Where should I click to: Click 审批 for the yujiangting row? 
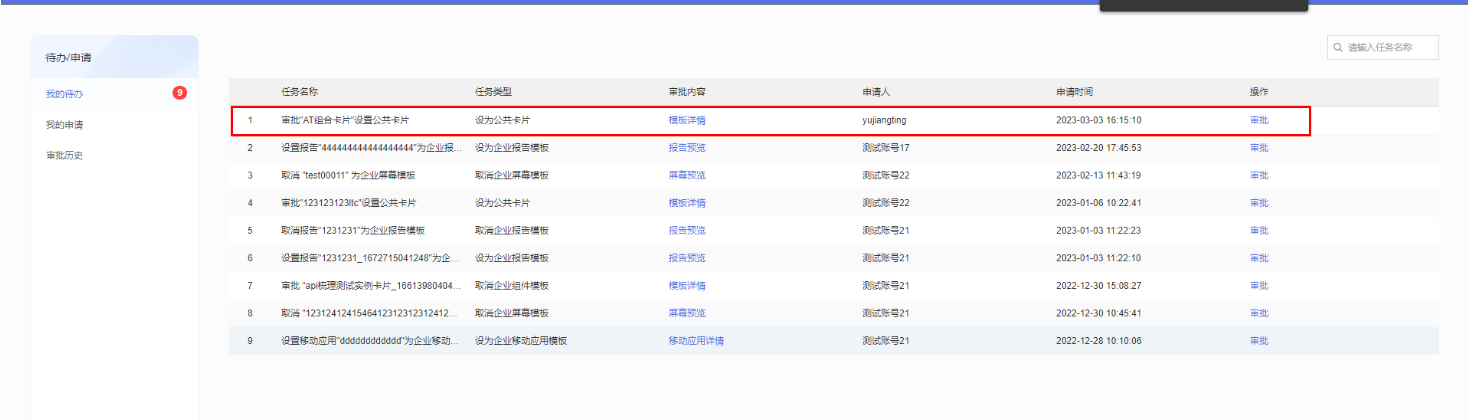tap(1259, 120)
